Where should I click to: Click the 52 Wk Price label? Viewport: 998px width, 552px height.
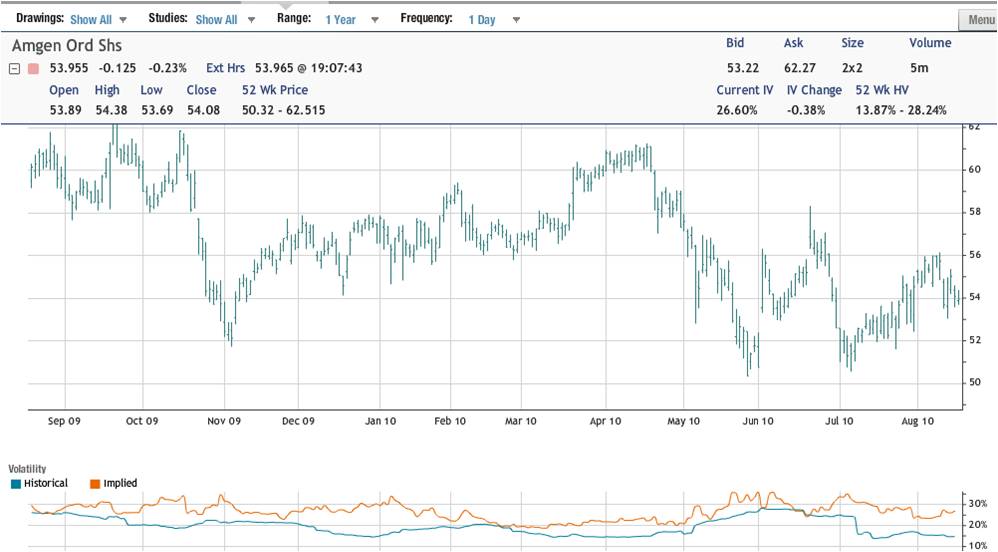tap(275, 90)
